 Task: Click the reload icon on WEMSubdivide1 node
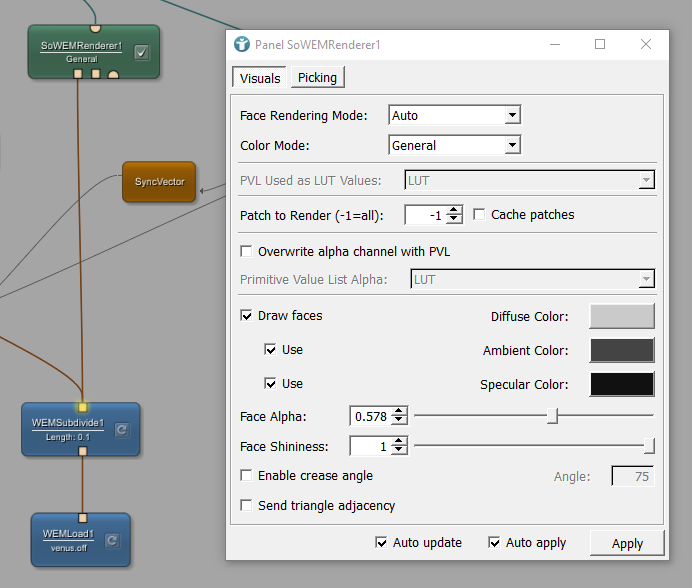[122, 430]
